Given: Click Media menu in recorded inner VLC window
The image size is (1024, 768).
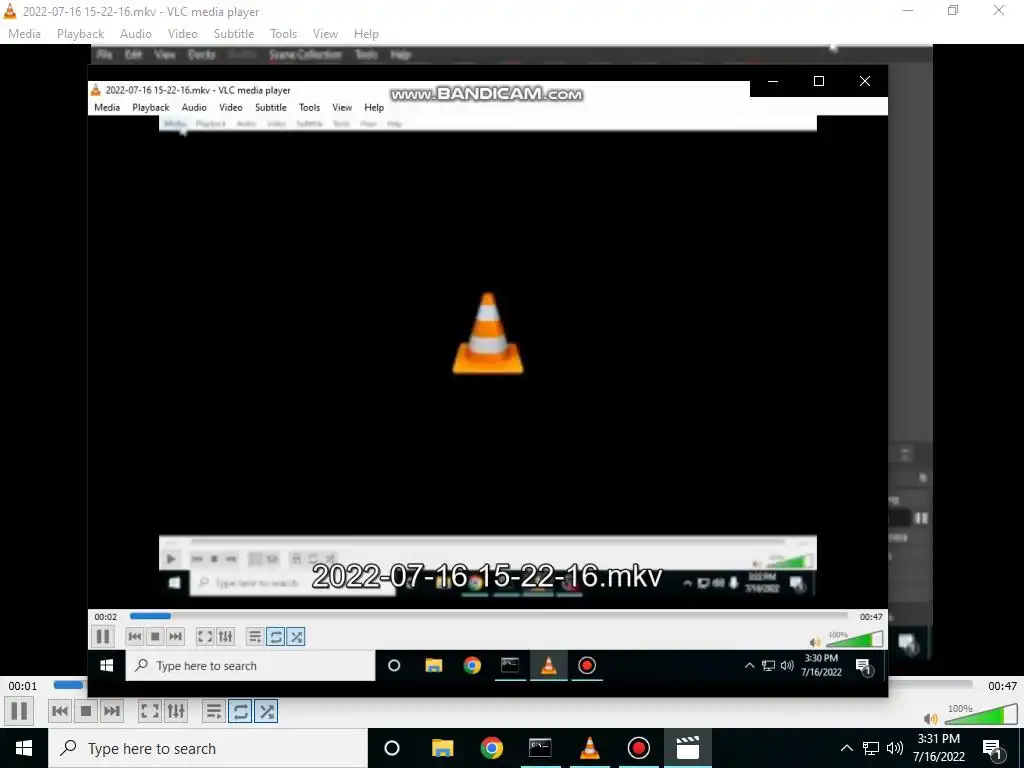Looking at the screenshot, I should point(107,107).
